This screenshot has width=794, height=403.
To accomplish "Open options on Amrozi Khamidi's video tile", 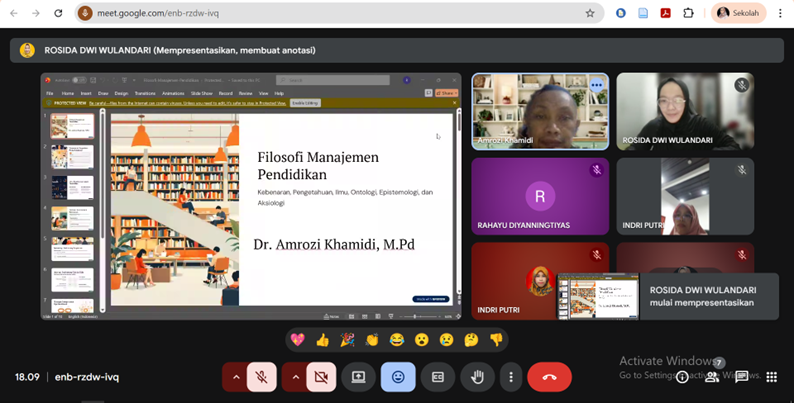I will pyautogui.click(x=596, y=85).
